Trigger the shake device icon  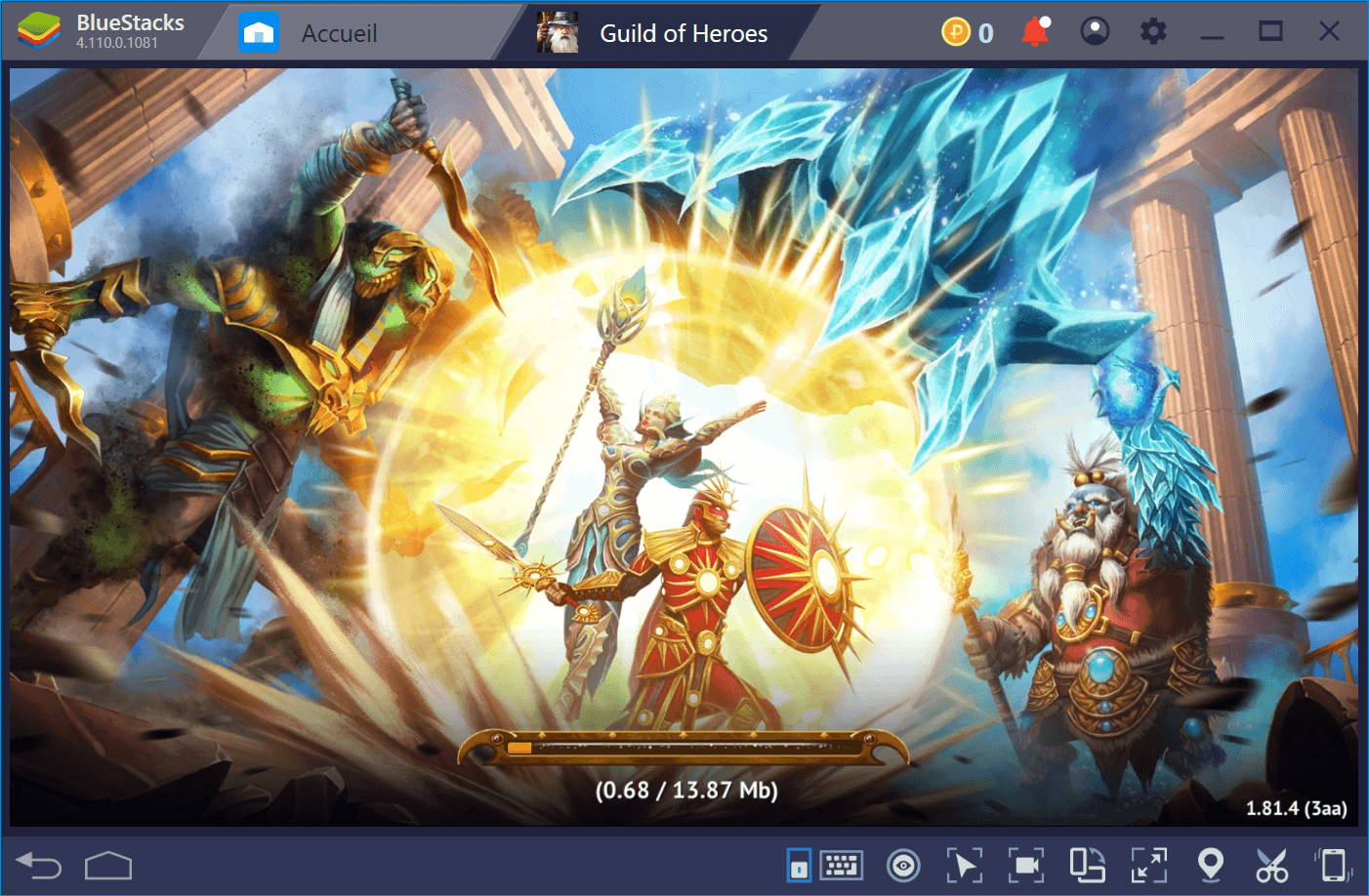coord(1333,866)
